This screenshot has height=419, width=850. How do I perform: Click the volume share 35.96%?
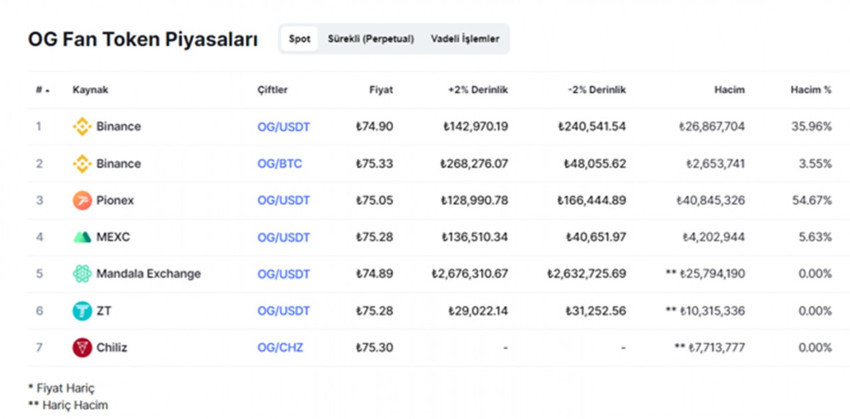tap(812, 127)
